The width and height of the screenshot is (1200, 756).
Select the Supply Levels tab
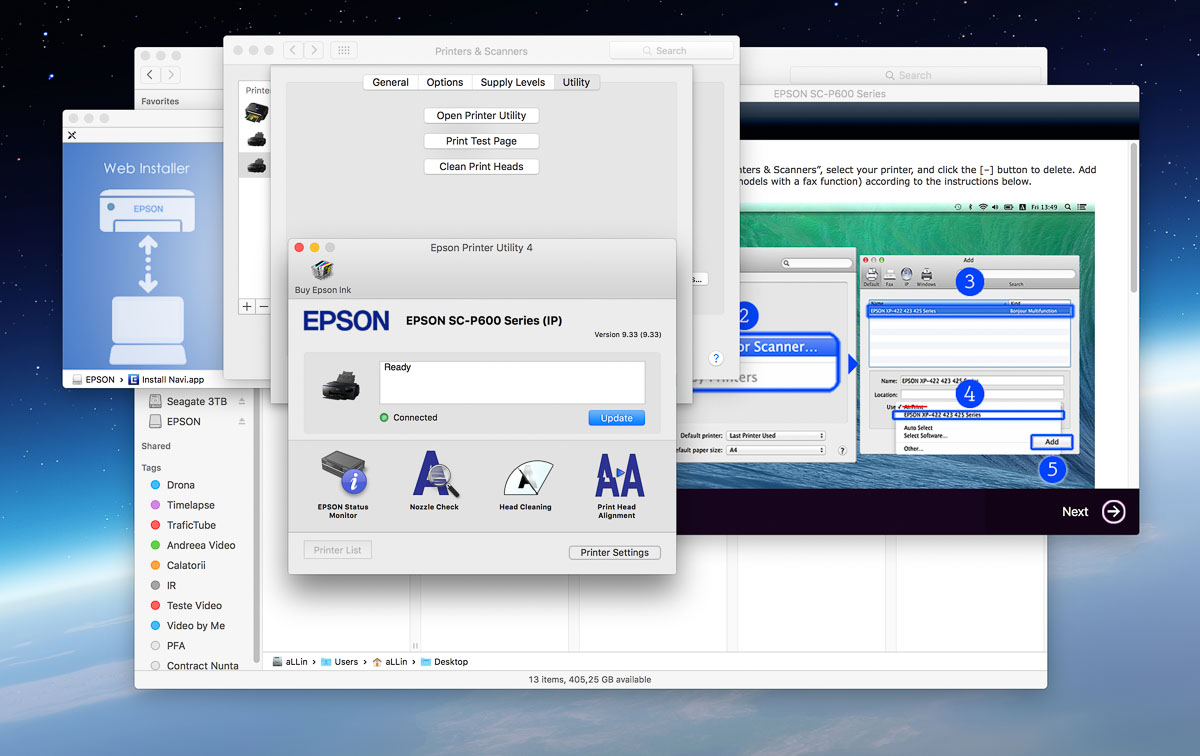(x=512, y=82)
